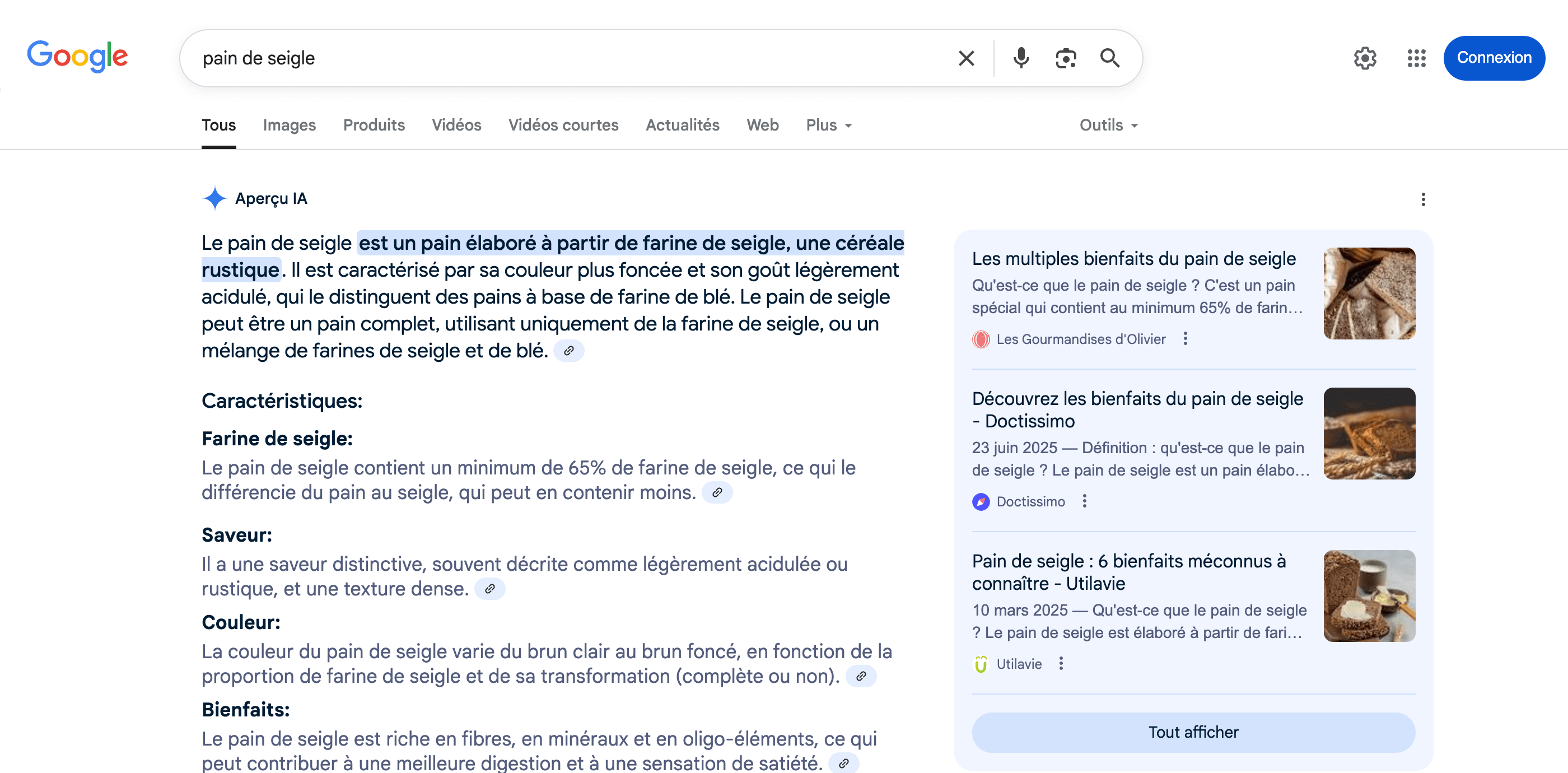Click the Doctissimo favicon
Image resolution: width=1568 pixels, height=773 pixels.
[981, 501]
